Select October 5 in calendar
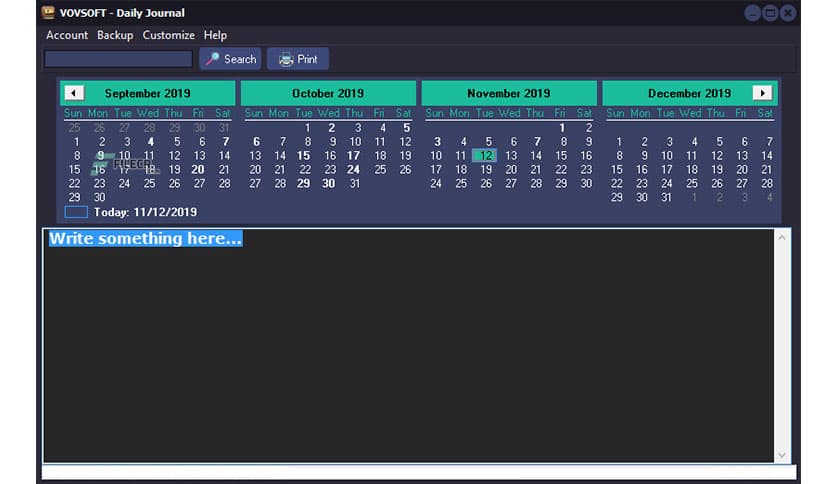The image size is (836, 484). point(407,128)
